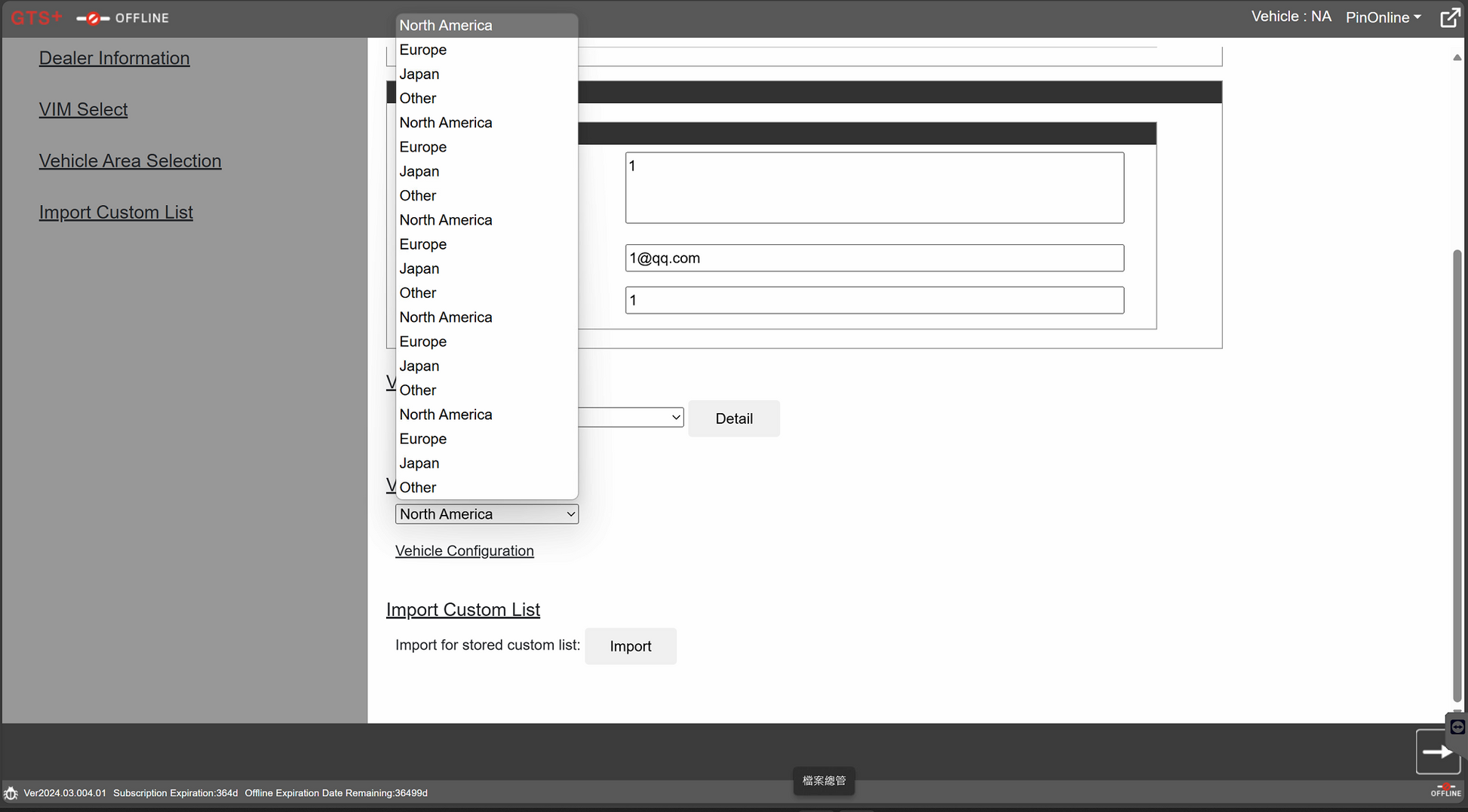The width and height of the screenshot is (1468, 812).
Task: Open the settings gear icon beside the version text
Action: coord(11,793)
